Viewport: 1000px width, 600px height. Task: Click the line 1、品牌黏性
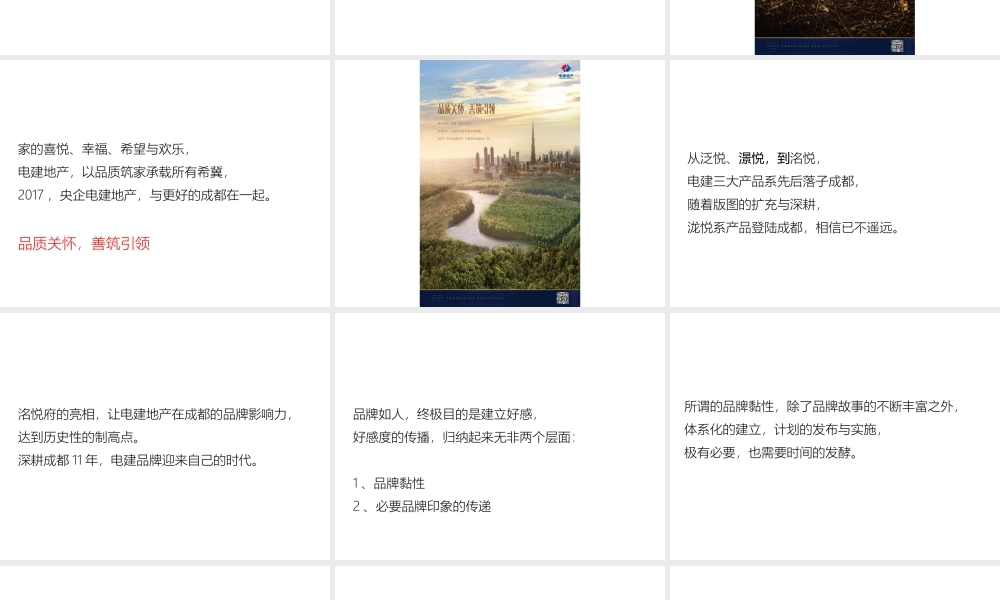point(387,482)
